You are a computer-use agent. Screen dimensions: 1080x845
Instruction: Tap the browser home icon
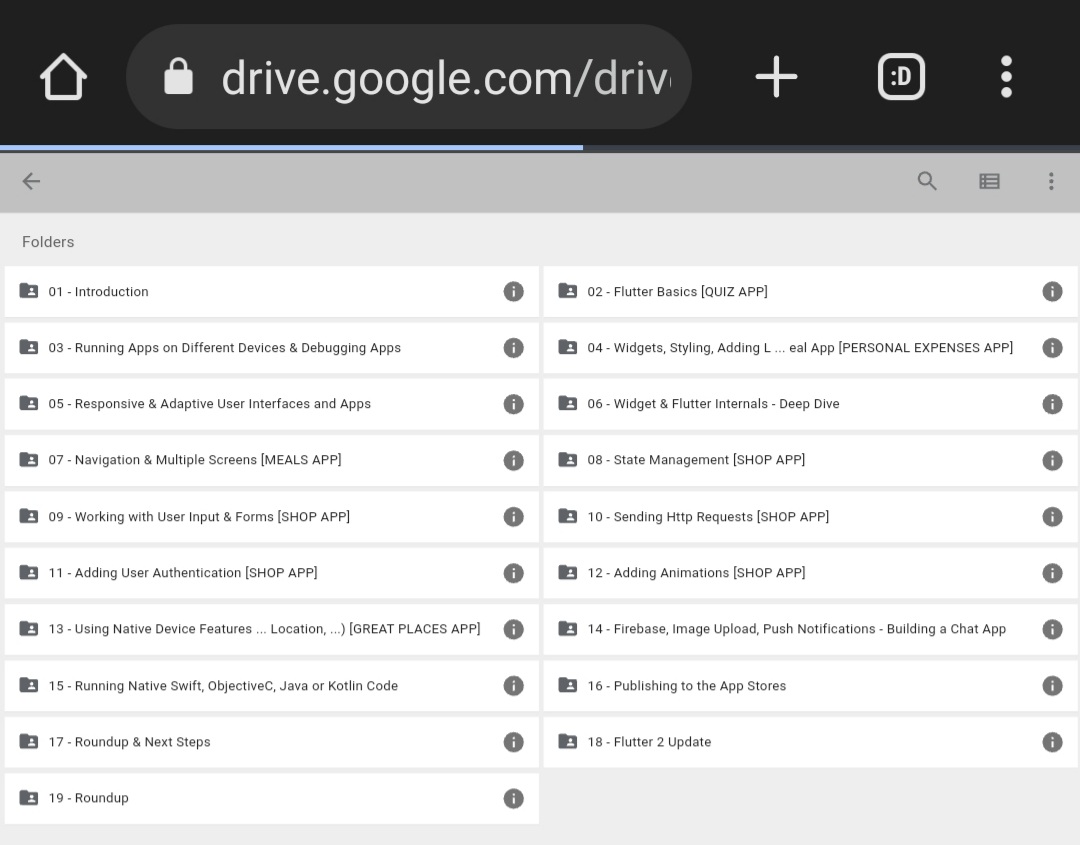click(63, 76)
